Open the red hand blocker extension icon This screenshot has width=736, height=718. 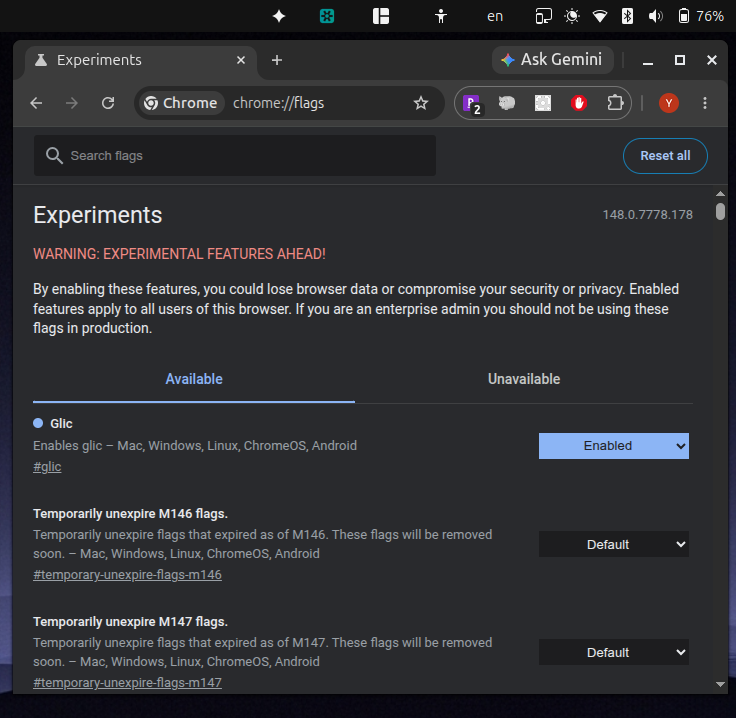point(579,103)
